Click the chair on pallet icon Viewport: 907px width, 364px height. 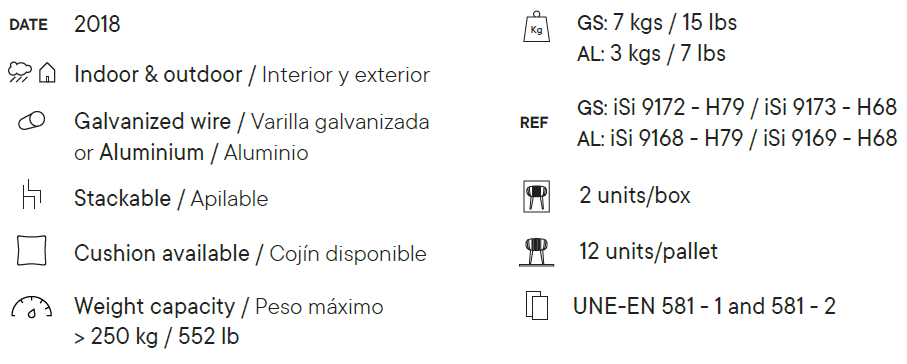537,252
